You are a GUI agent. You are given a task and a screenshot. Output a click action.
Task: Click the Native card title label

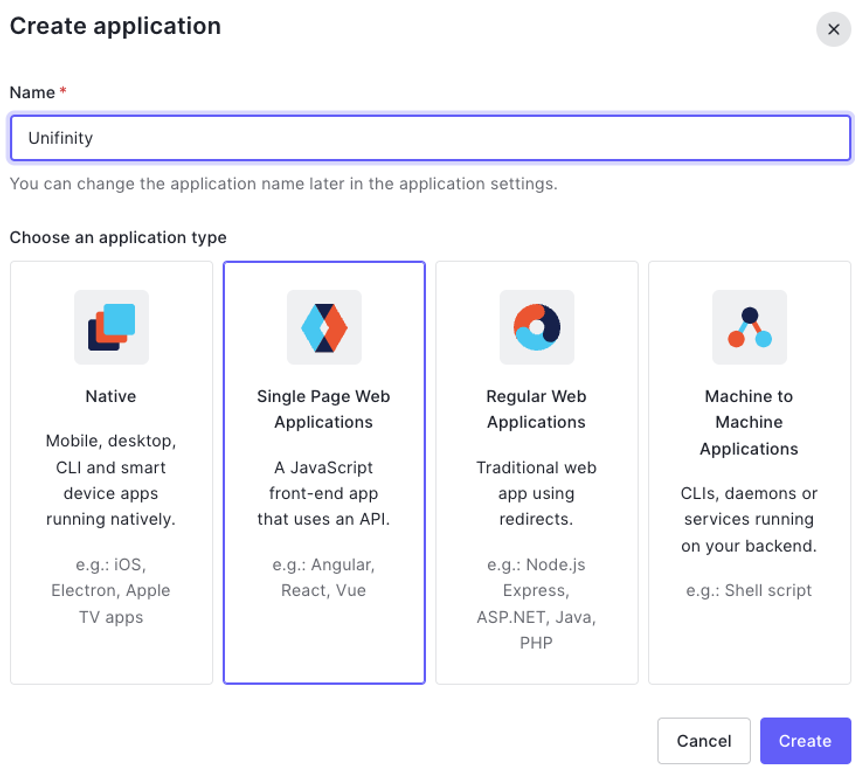tap(111, 396)
